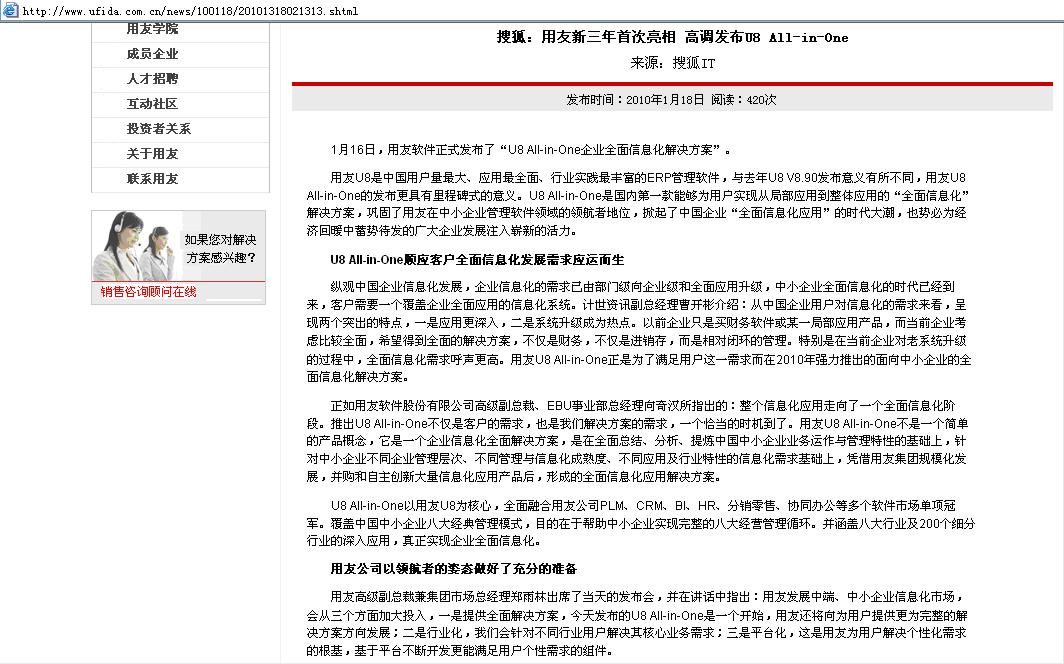Click 销售咨询顾问在线 red link
Viewport: 1064px width, 664px height.
pyautogui.click(x=149, y=292)
